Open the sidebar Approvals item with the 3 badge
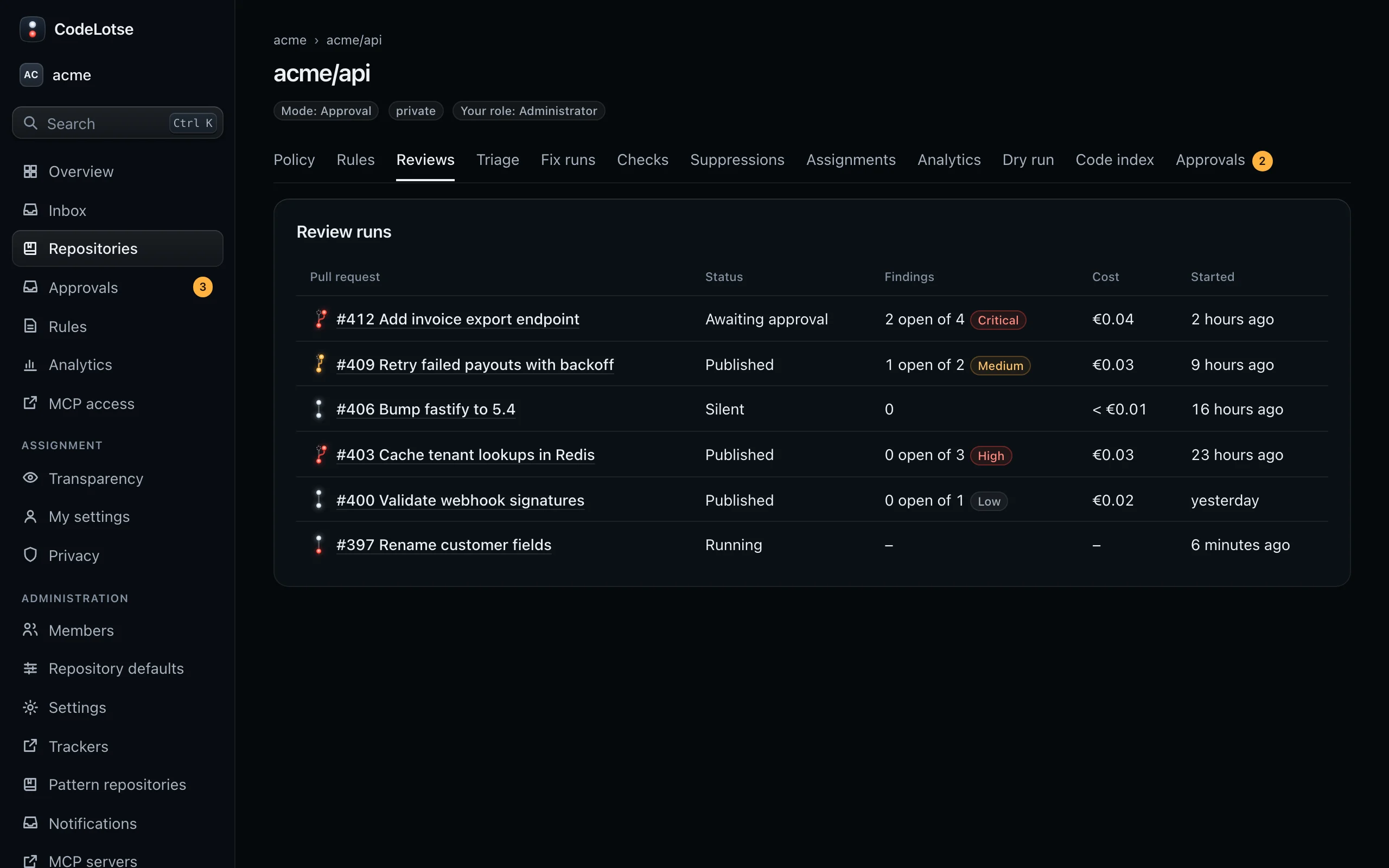This screenshot has height=868, width=1389. pos(118,287)
